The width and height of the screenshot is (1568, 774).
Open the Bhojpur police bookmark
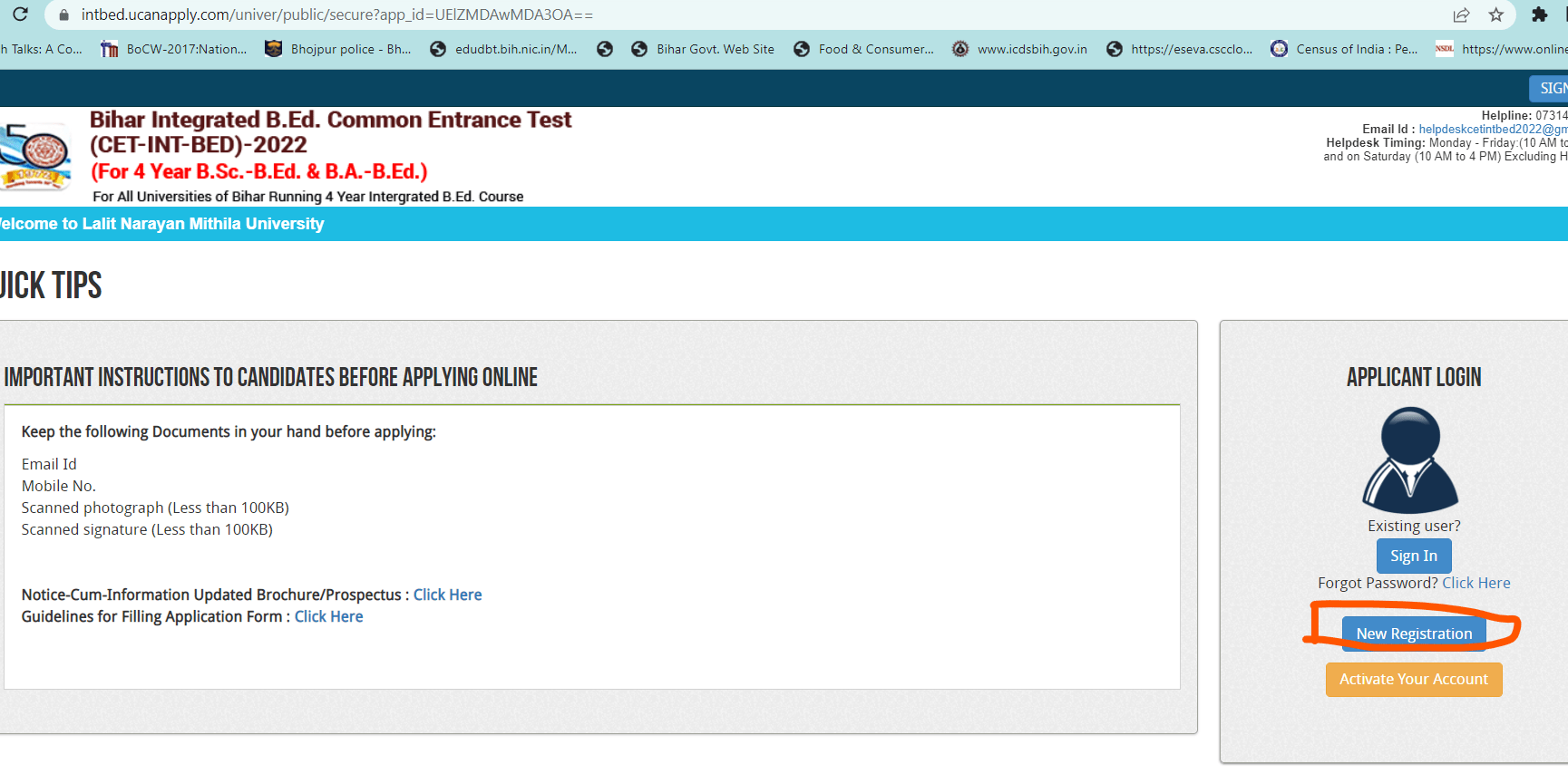point(337,49)
